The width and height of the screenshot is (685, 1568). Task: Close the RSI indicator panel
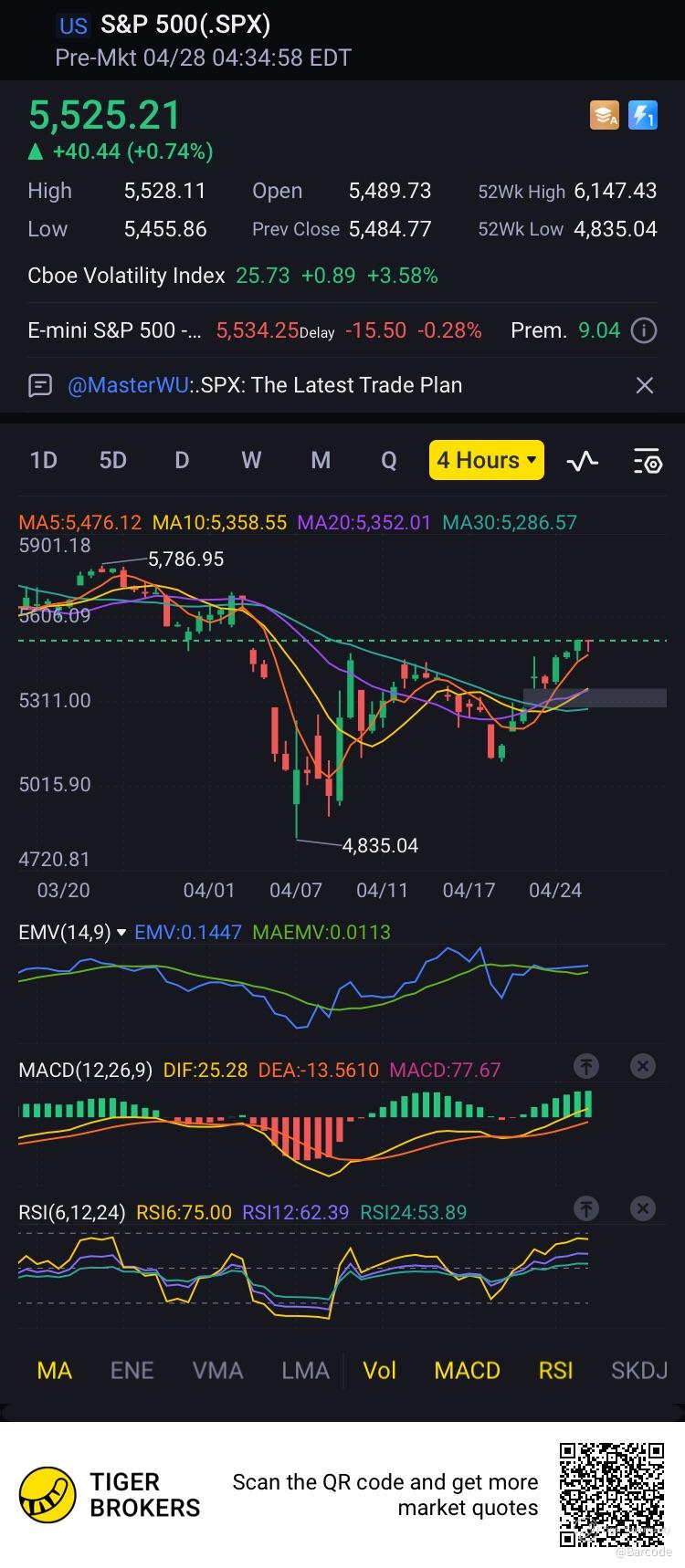click(643, 1208)
